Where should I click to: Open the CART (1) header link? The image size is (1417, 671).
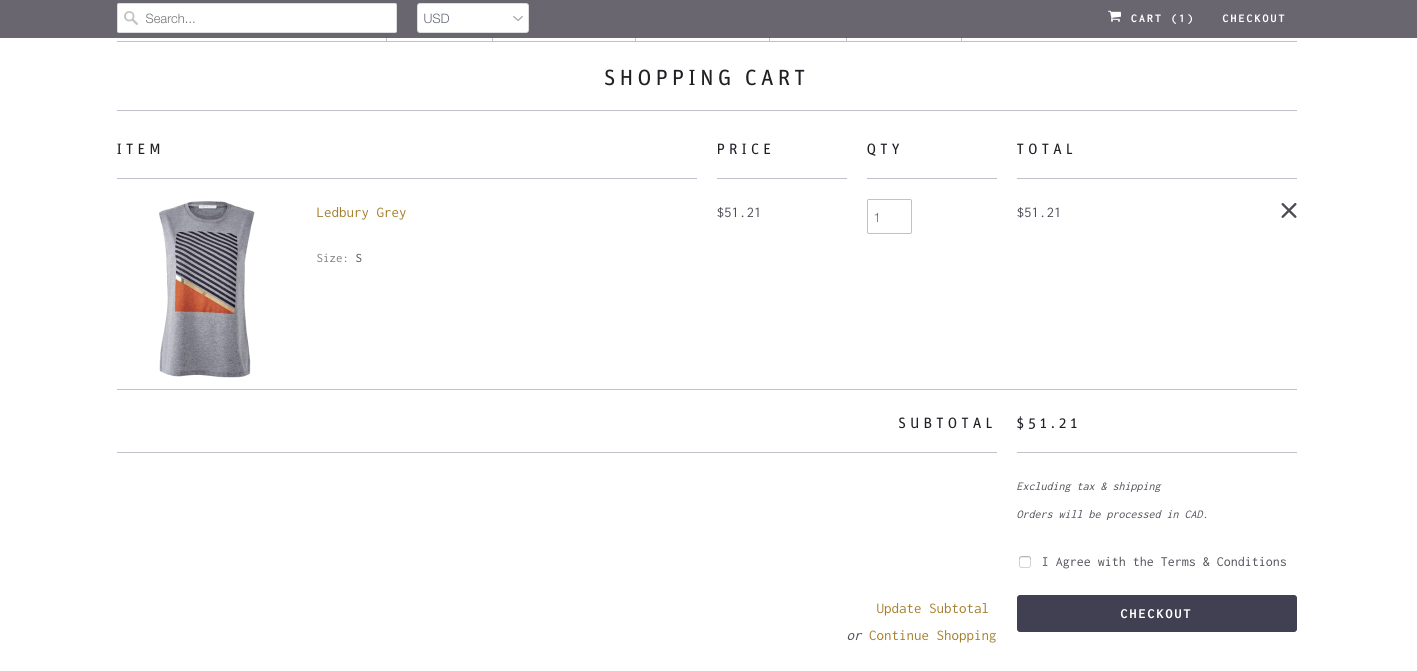point(1161,18)
